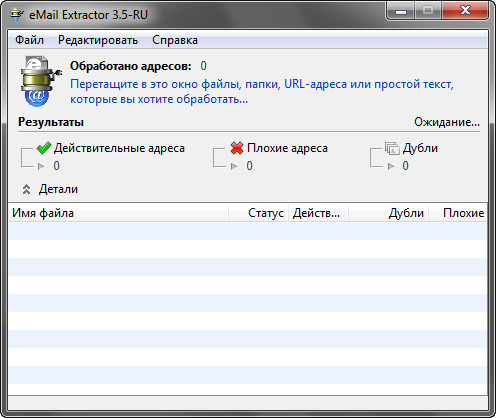496x418 pixels.
Task: Sort by the Статус column header
Action: coord(259,213)
